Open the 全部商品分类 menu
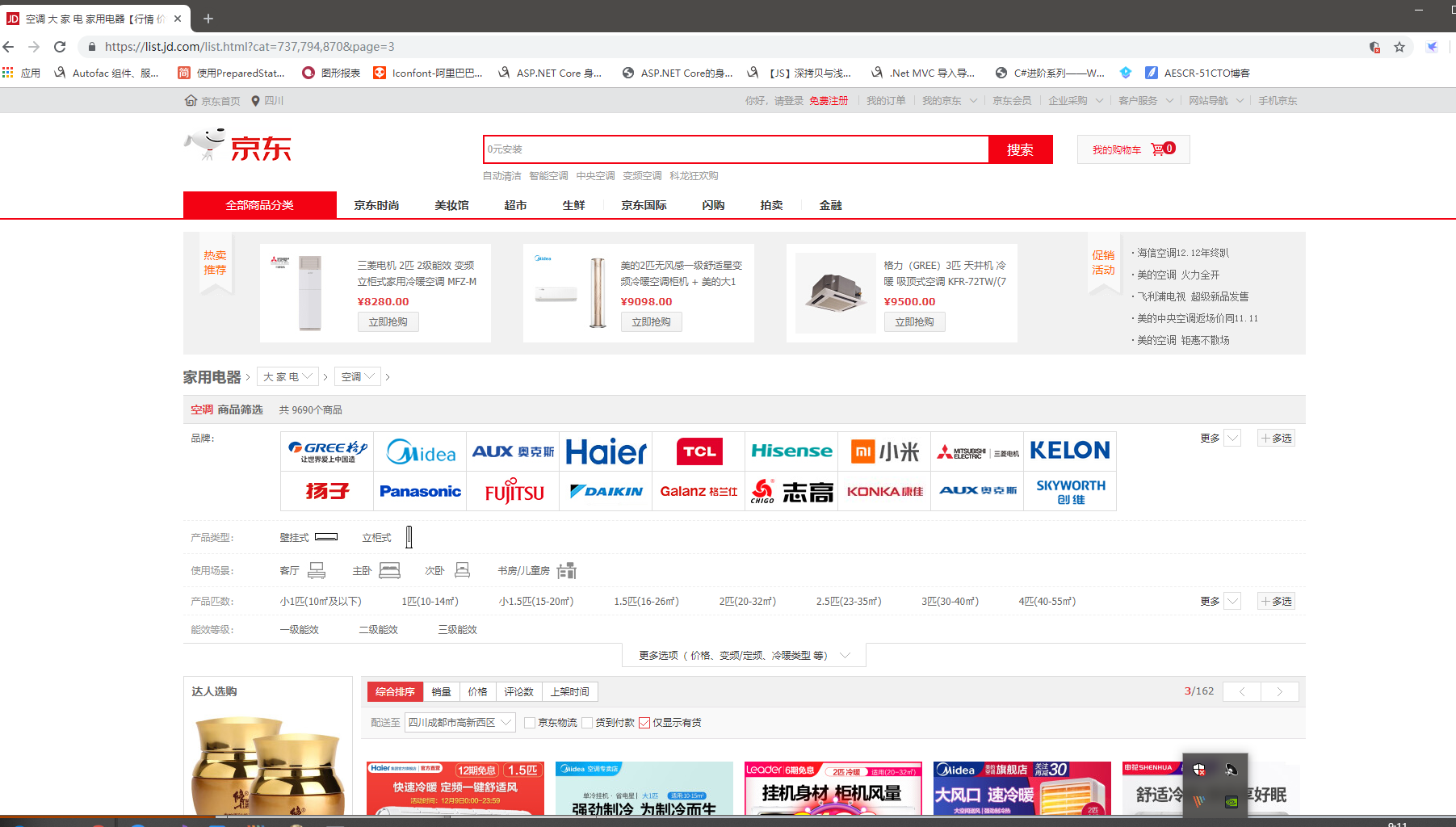Screen dimensions: 1456x827 pyautogui.click(x=260, y=205)
